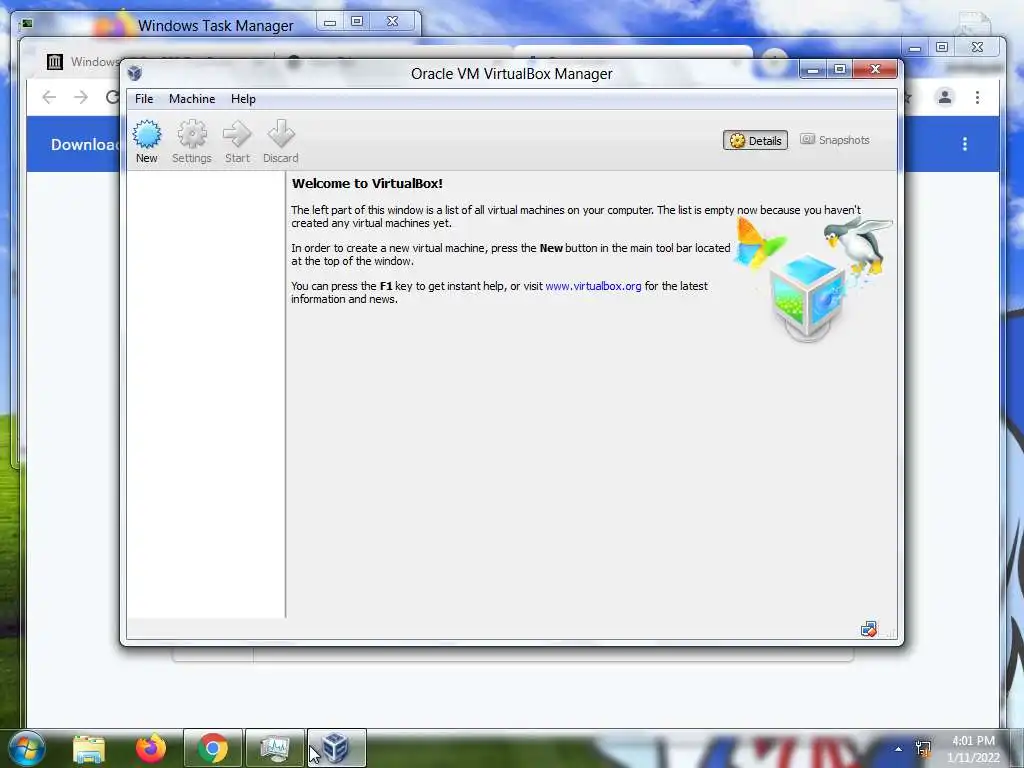Click the network tray icon
The width and height of the screenshot is (1024, 768).
[x=923, y=749]
